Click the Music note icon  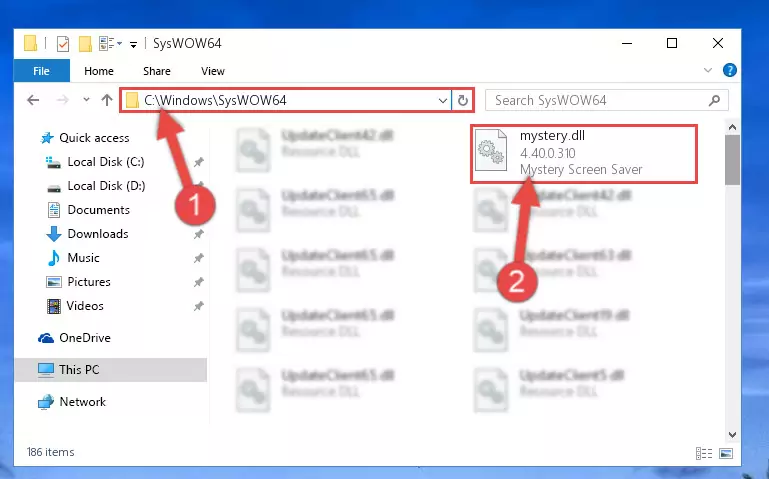53,258
